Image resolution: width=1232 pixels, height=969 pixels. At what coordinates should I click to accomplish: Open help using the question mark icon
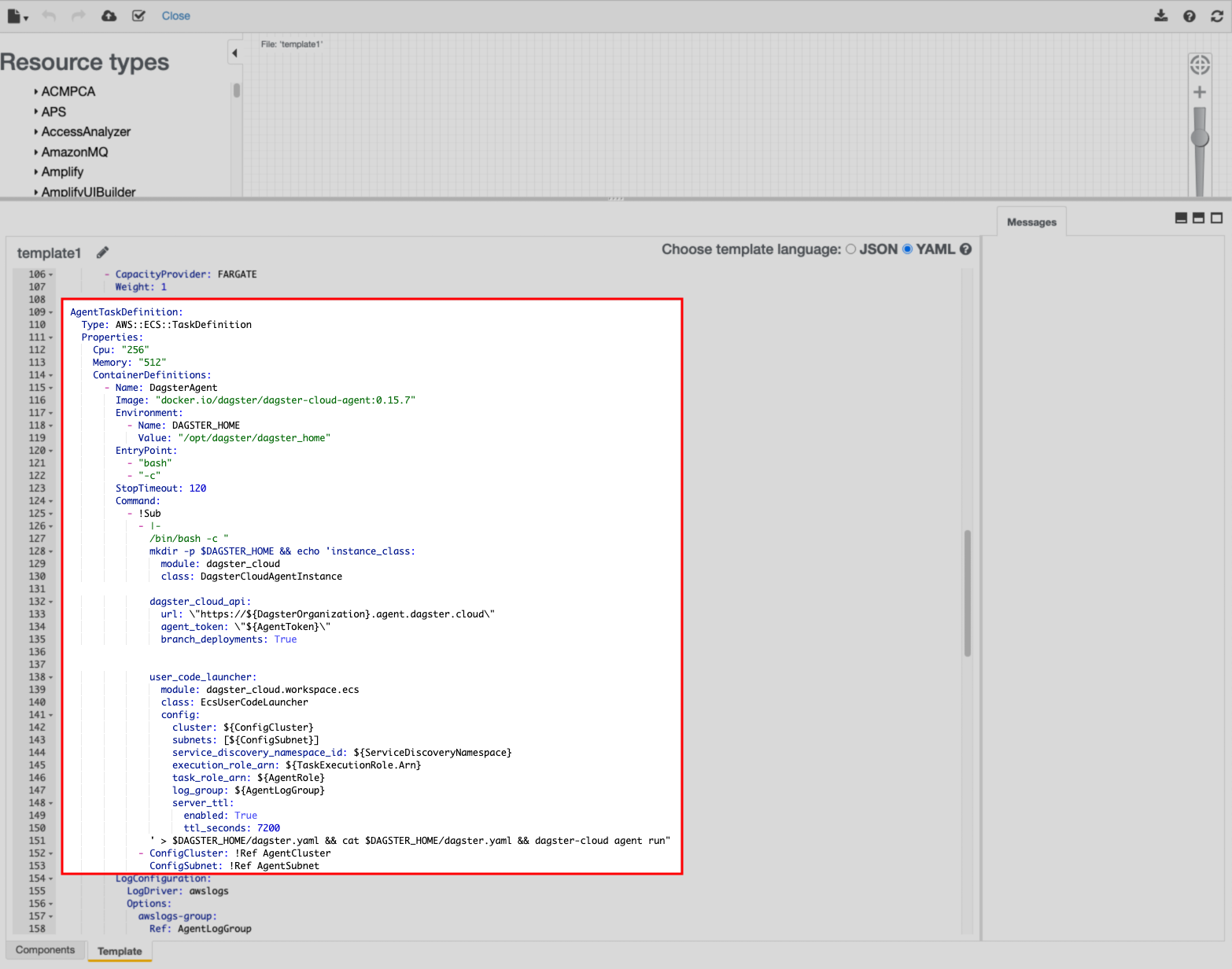[1190, 15]
